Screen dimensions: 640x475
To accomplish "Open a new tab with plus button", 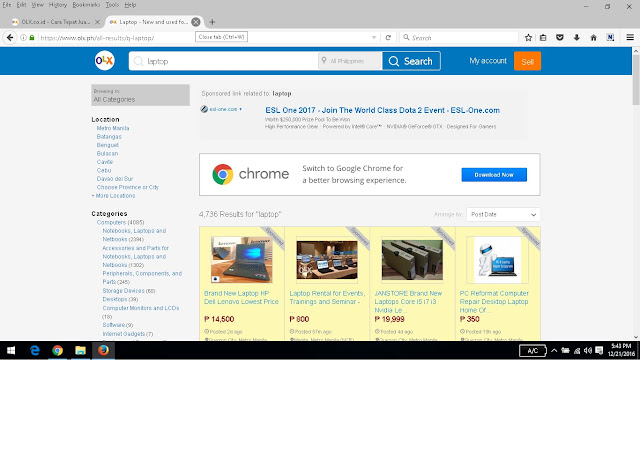I will pos(212,22).
